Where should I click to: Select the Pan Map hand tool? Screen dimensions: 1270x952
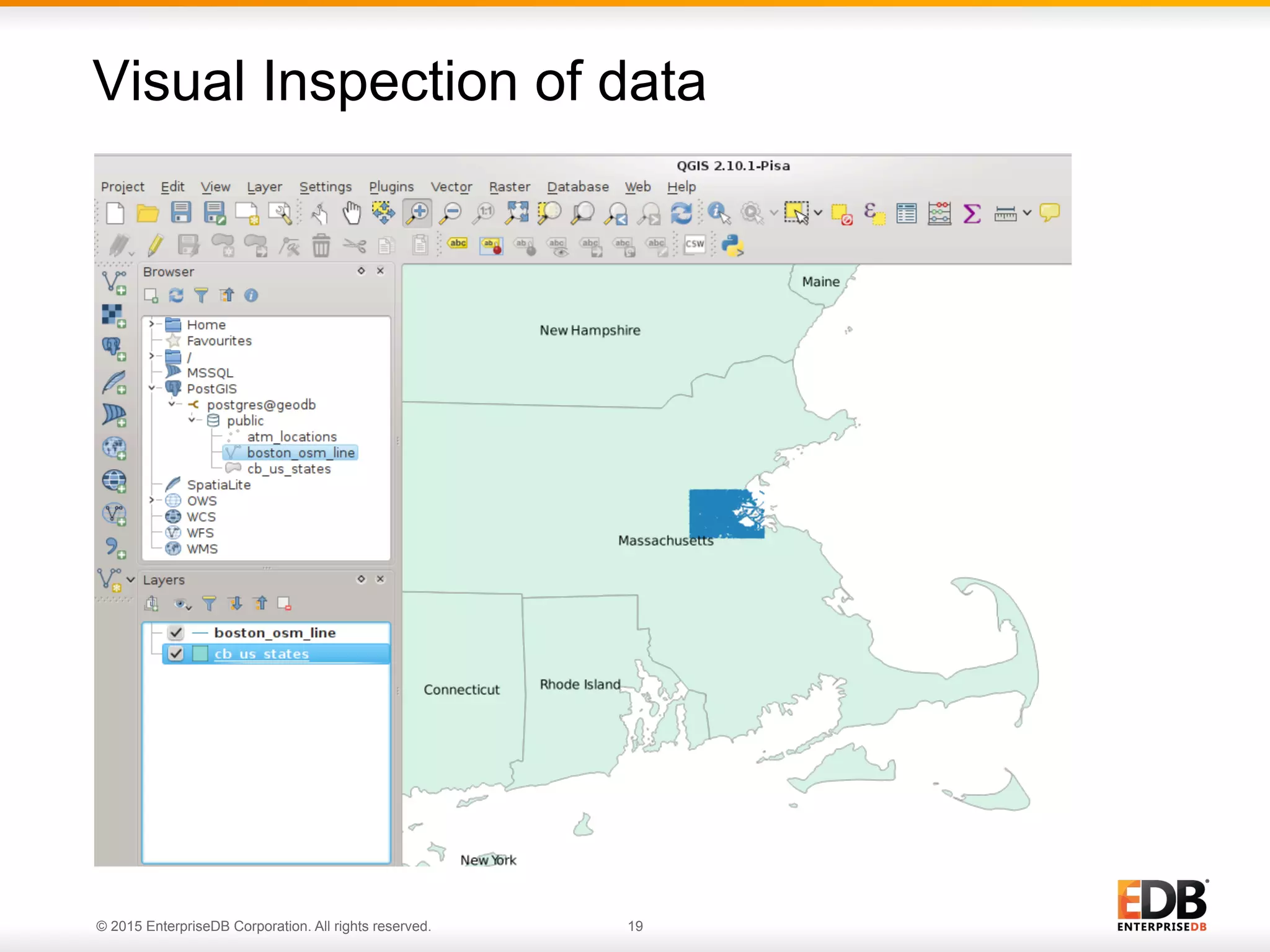(352, 213)
